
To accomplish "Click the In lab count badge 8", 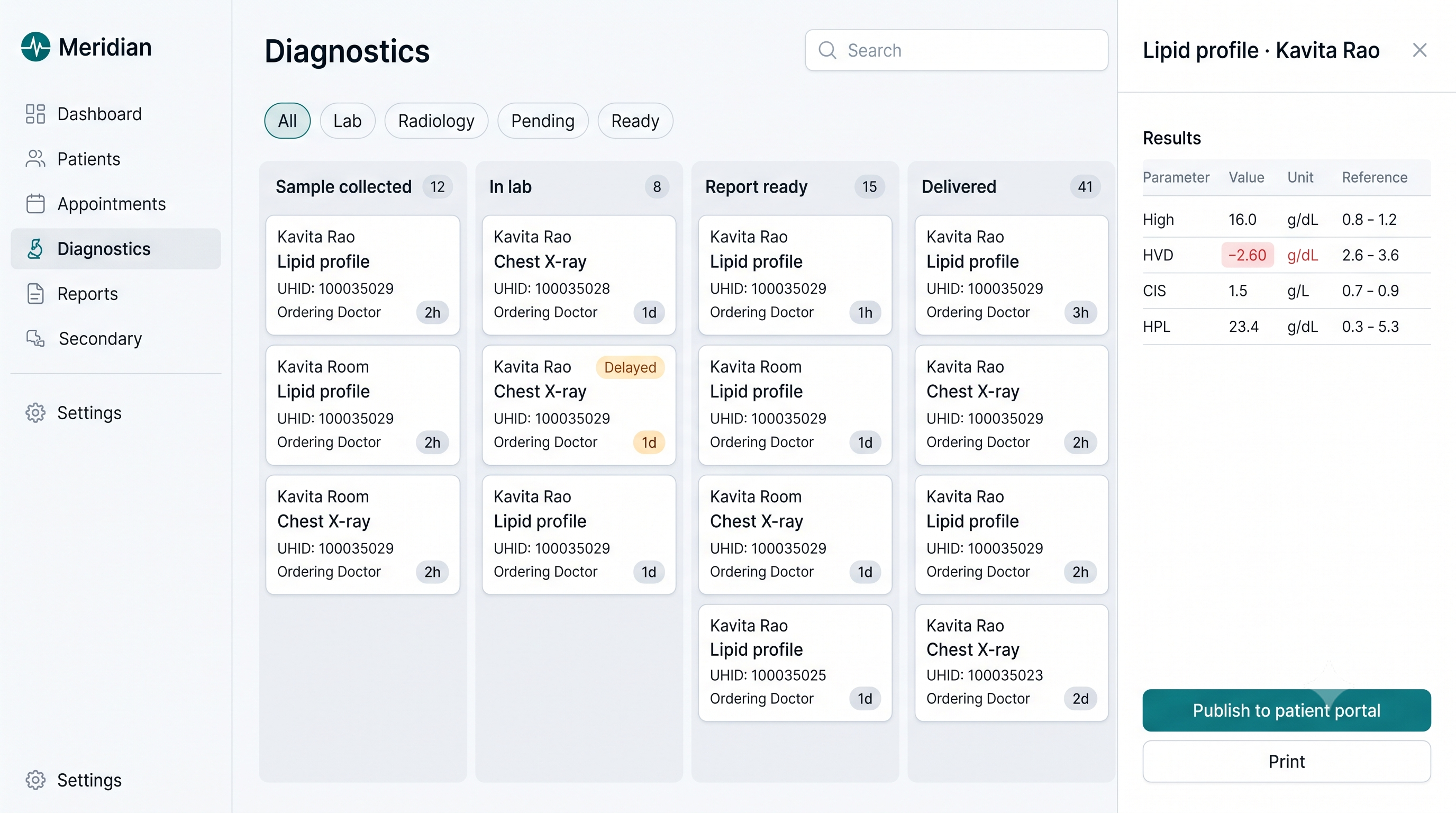I will 657,186.
